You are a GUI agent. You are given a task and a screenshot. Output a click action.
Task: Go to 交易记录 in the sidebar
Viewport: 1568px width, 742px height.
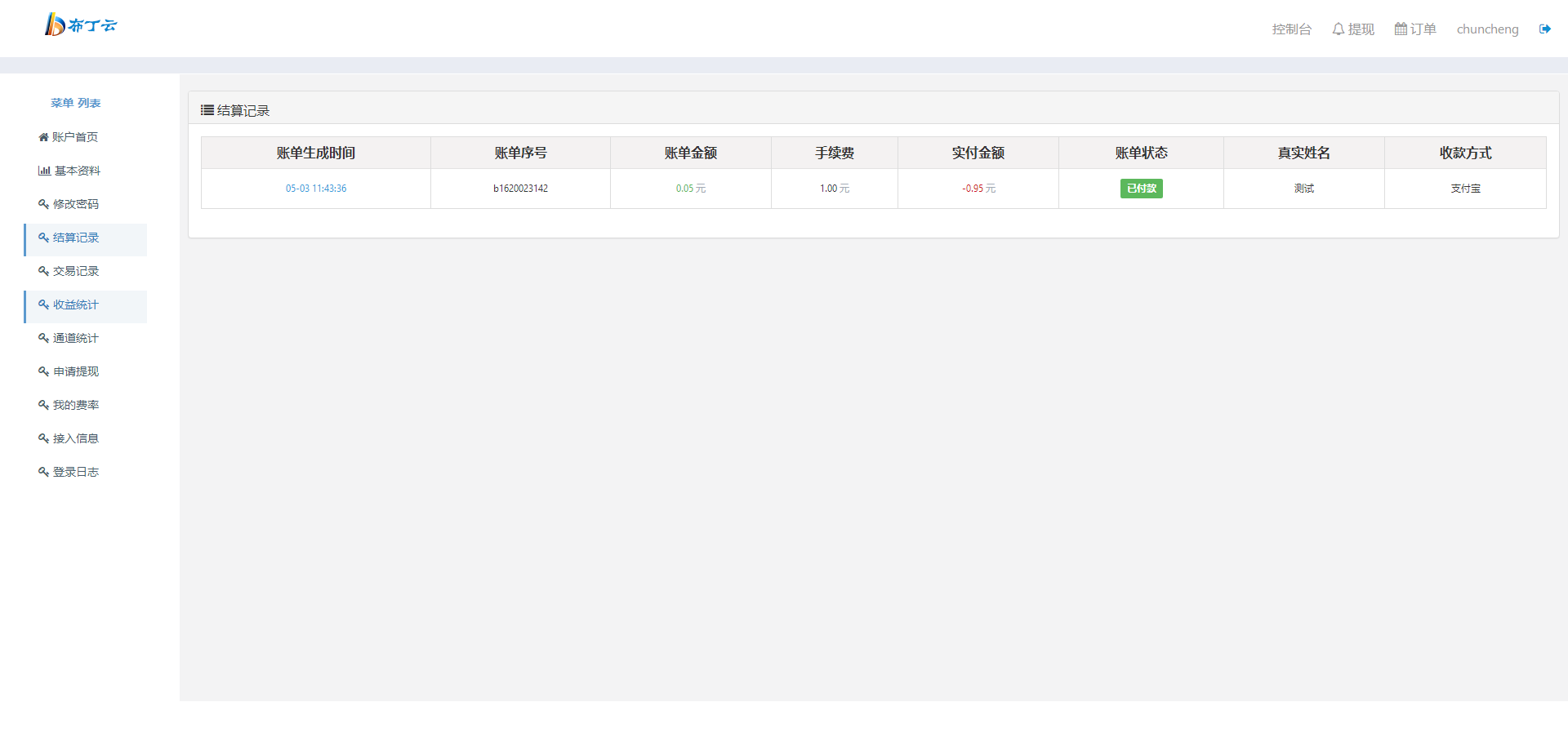(75, 271)
